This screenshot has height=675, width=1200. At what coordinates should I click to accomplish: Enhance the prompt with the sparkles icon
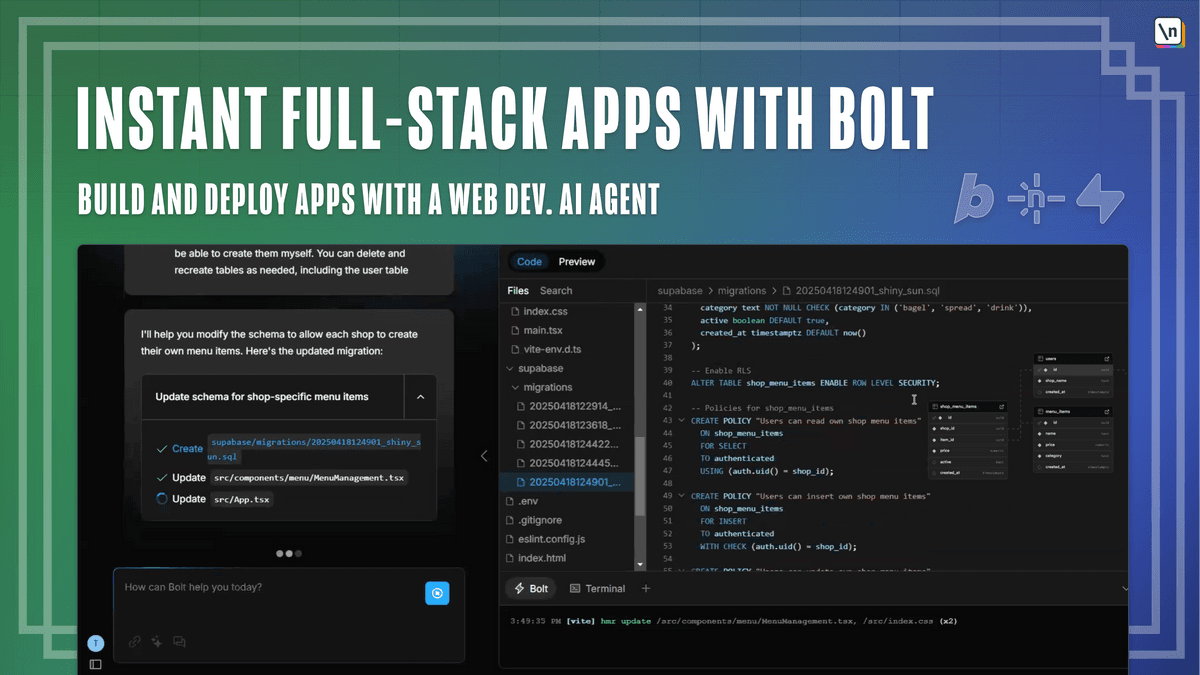point(157,641)
